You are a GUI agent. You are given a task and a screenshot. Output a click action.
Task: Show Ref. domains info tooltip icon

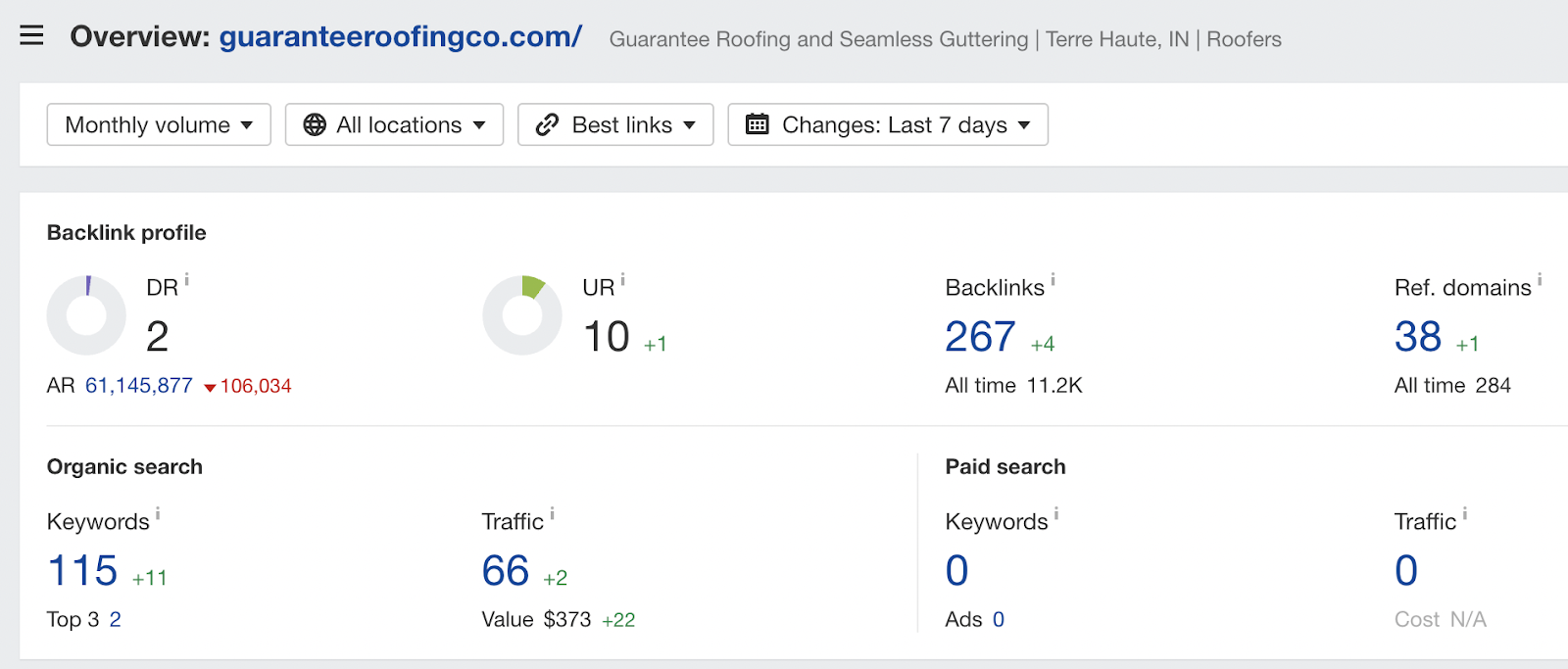(1540, 281)
